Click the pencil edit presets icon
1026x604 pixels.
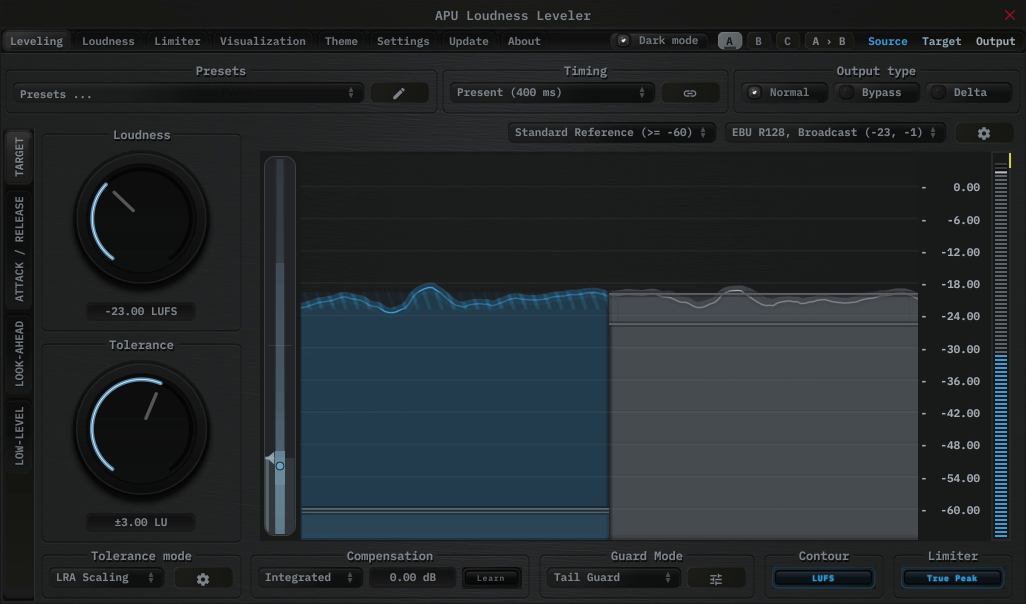coord(399,94)
